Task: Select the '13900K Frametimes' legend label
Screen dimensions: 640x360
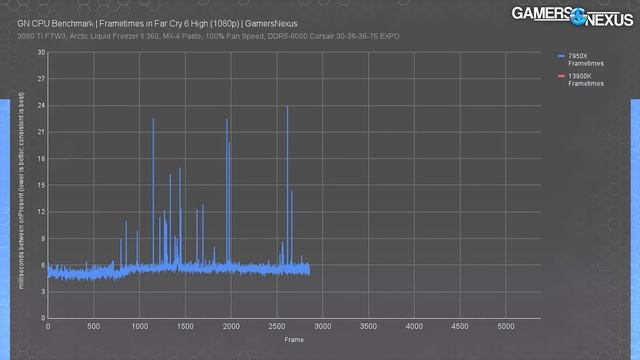Action: [586, 80]
